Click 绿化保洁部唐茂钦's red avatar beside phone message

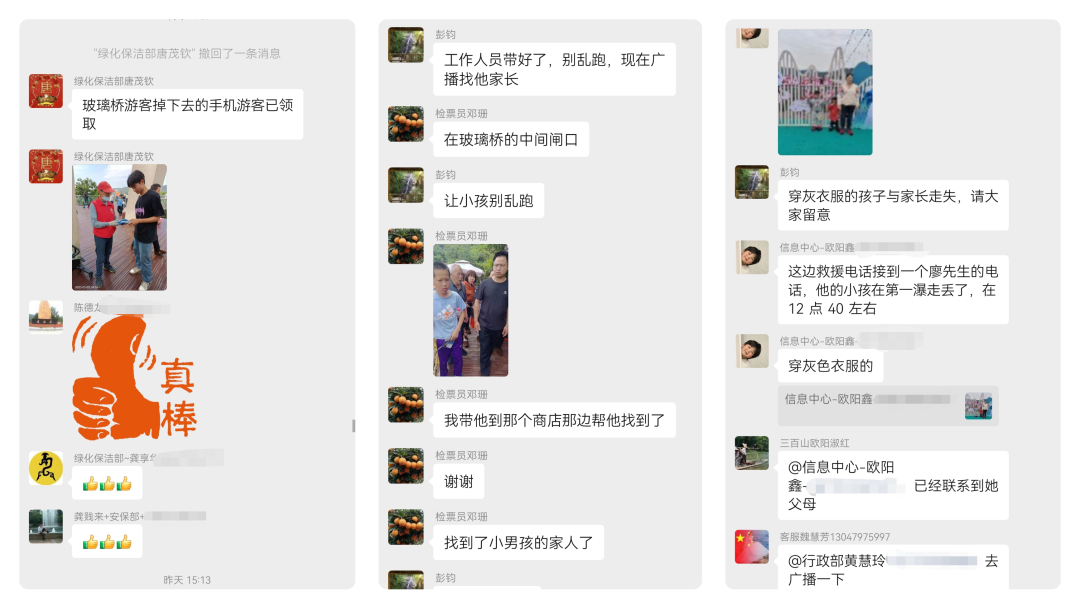[46, 91]
